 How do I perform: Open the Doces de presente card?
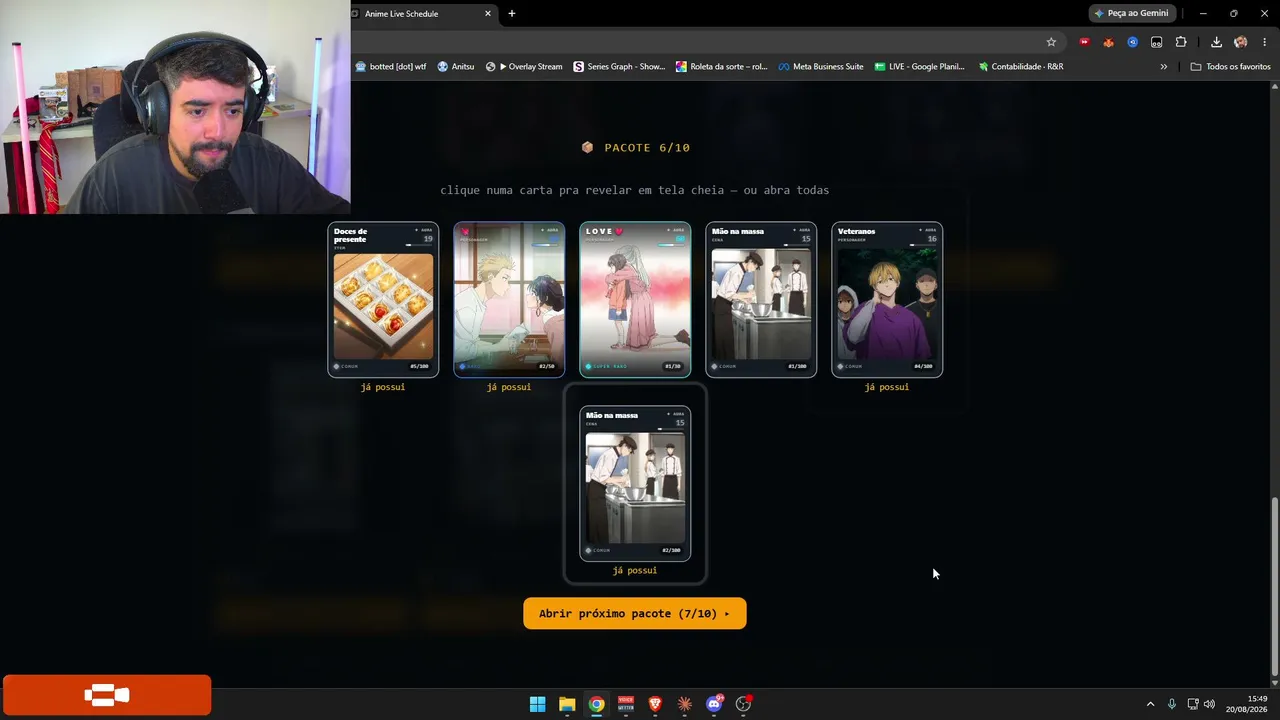[x=383, y=299]
